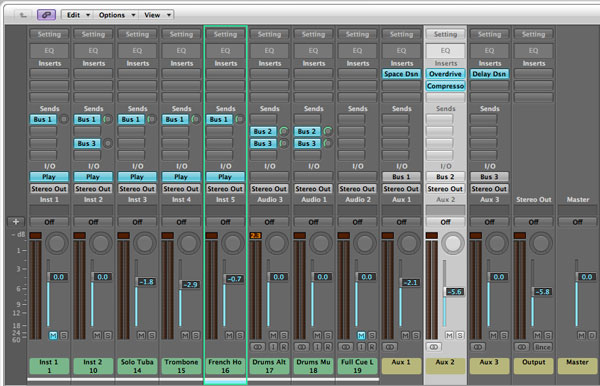The height and width of the screenshot is (386, 600).
Task: Adjust pan knob on Output channel
Action: coord(541,243)
